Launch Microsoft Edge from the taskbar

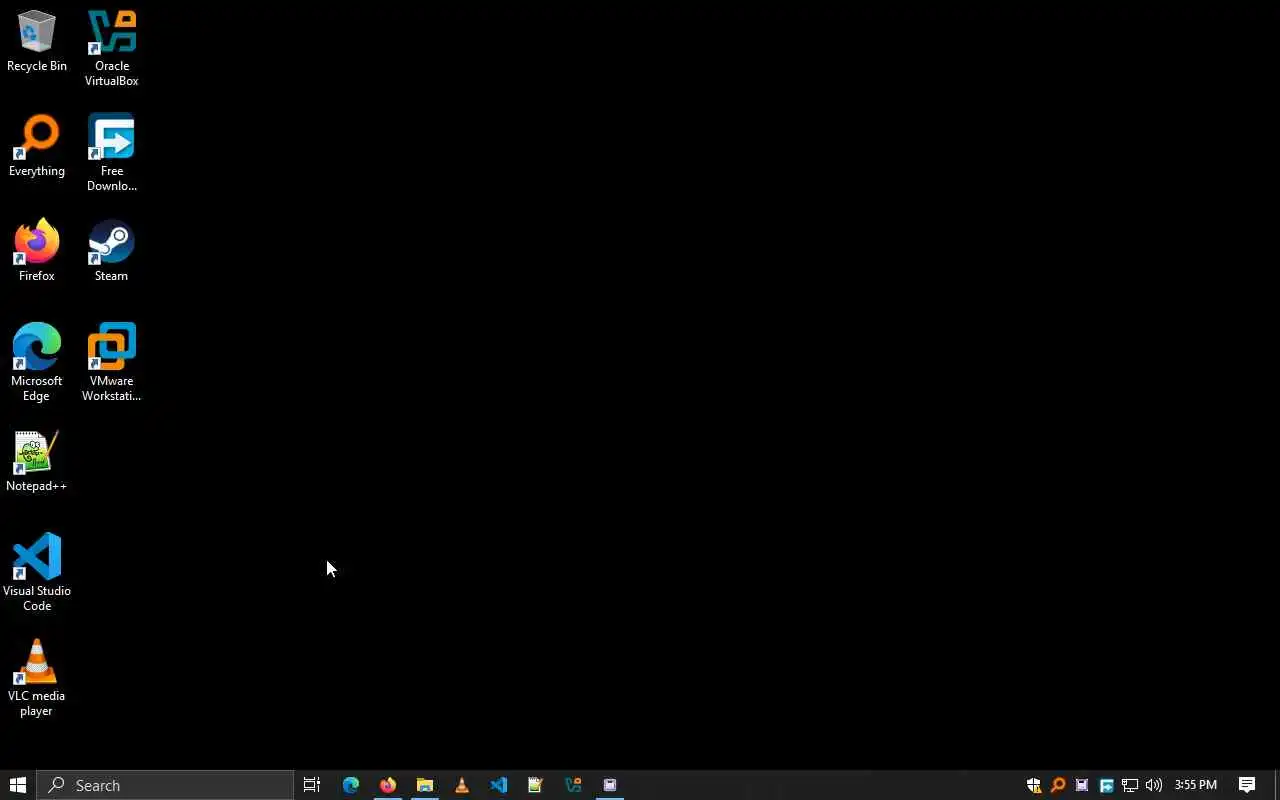point(351,785)
